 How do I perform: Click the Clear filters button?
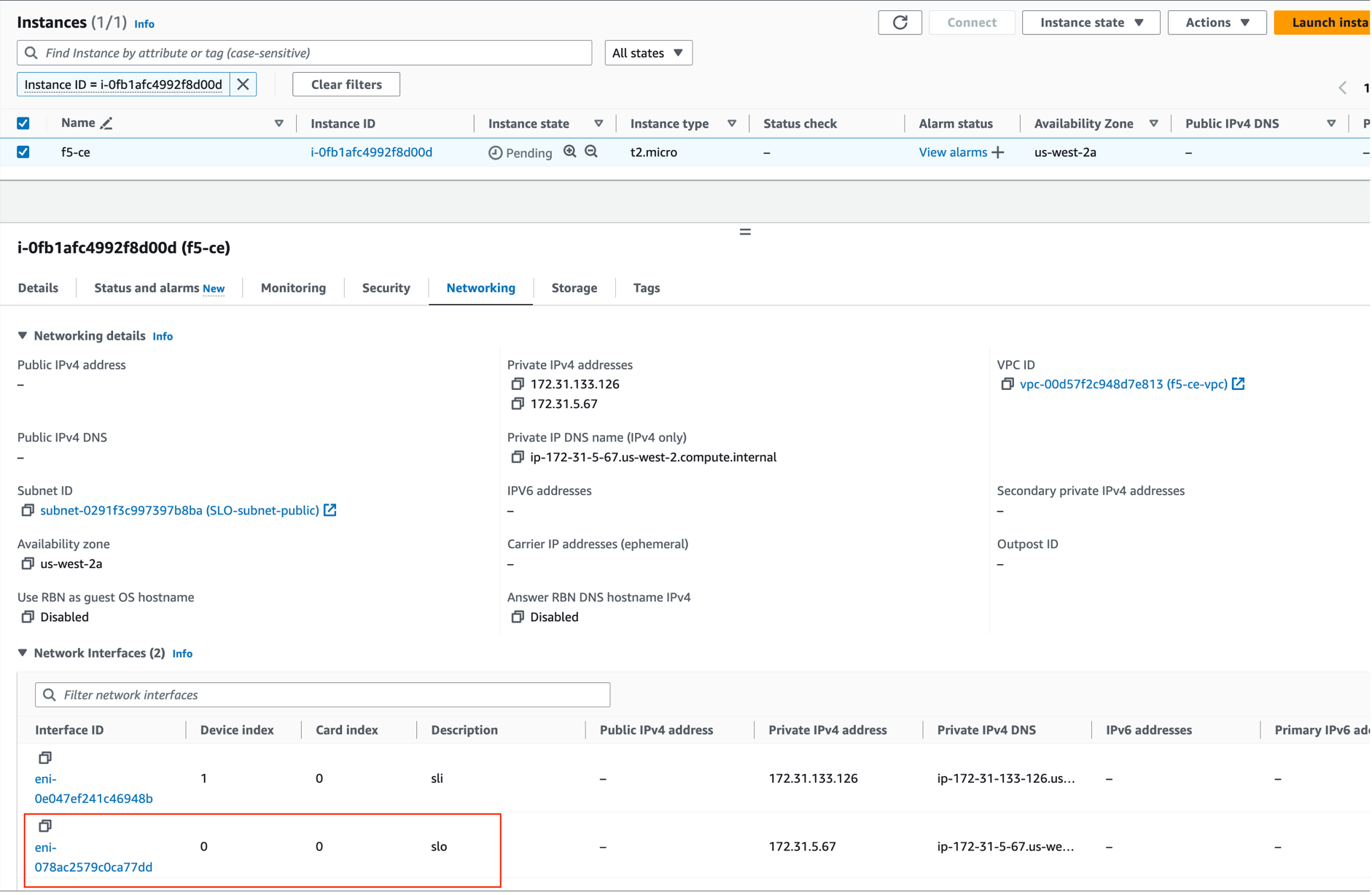346,84
